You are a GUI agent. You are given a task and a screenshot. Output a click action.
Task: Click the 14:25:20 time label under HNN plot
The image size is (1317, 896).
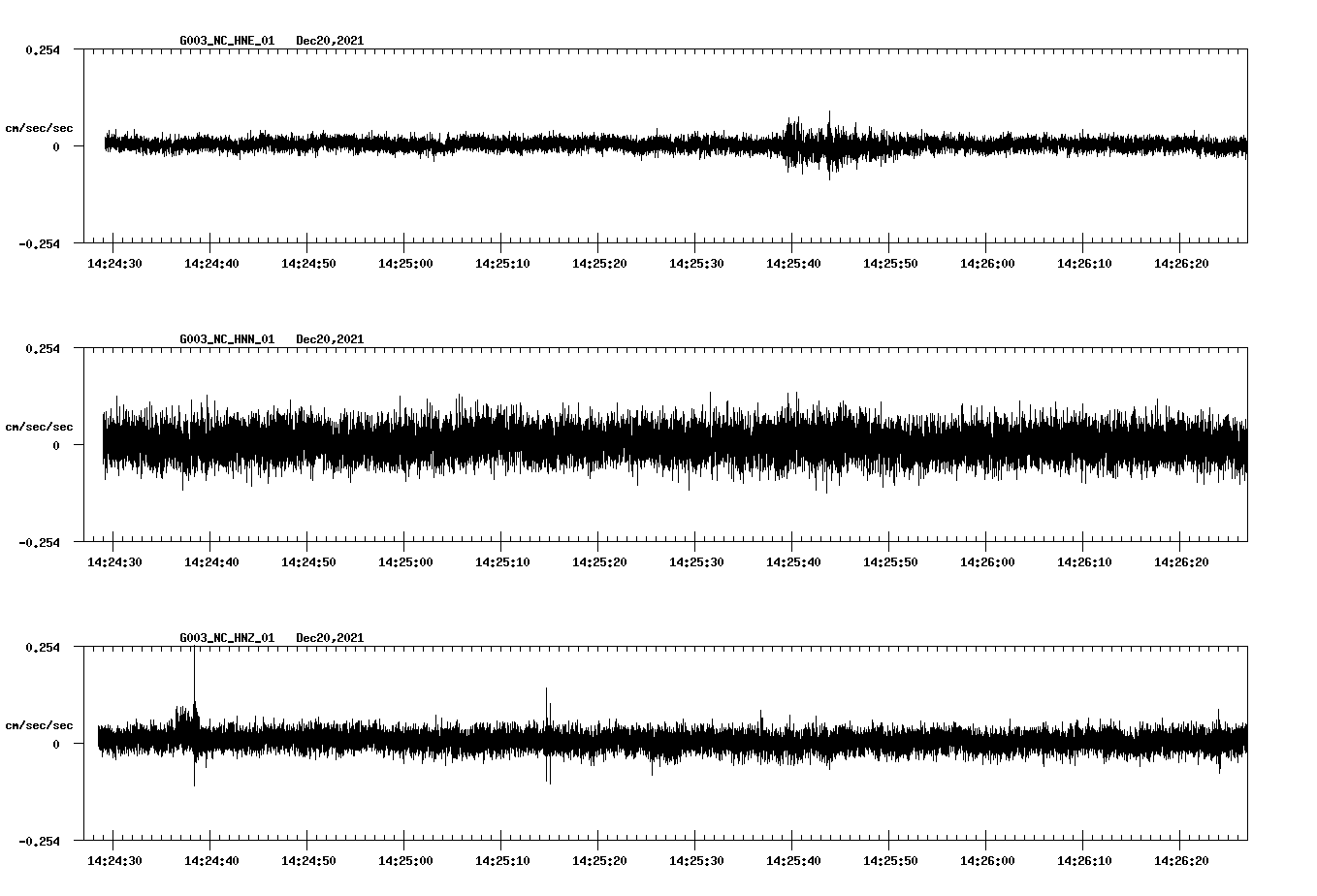click(x=599, y=561)
